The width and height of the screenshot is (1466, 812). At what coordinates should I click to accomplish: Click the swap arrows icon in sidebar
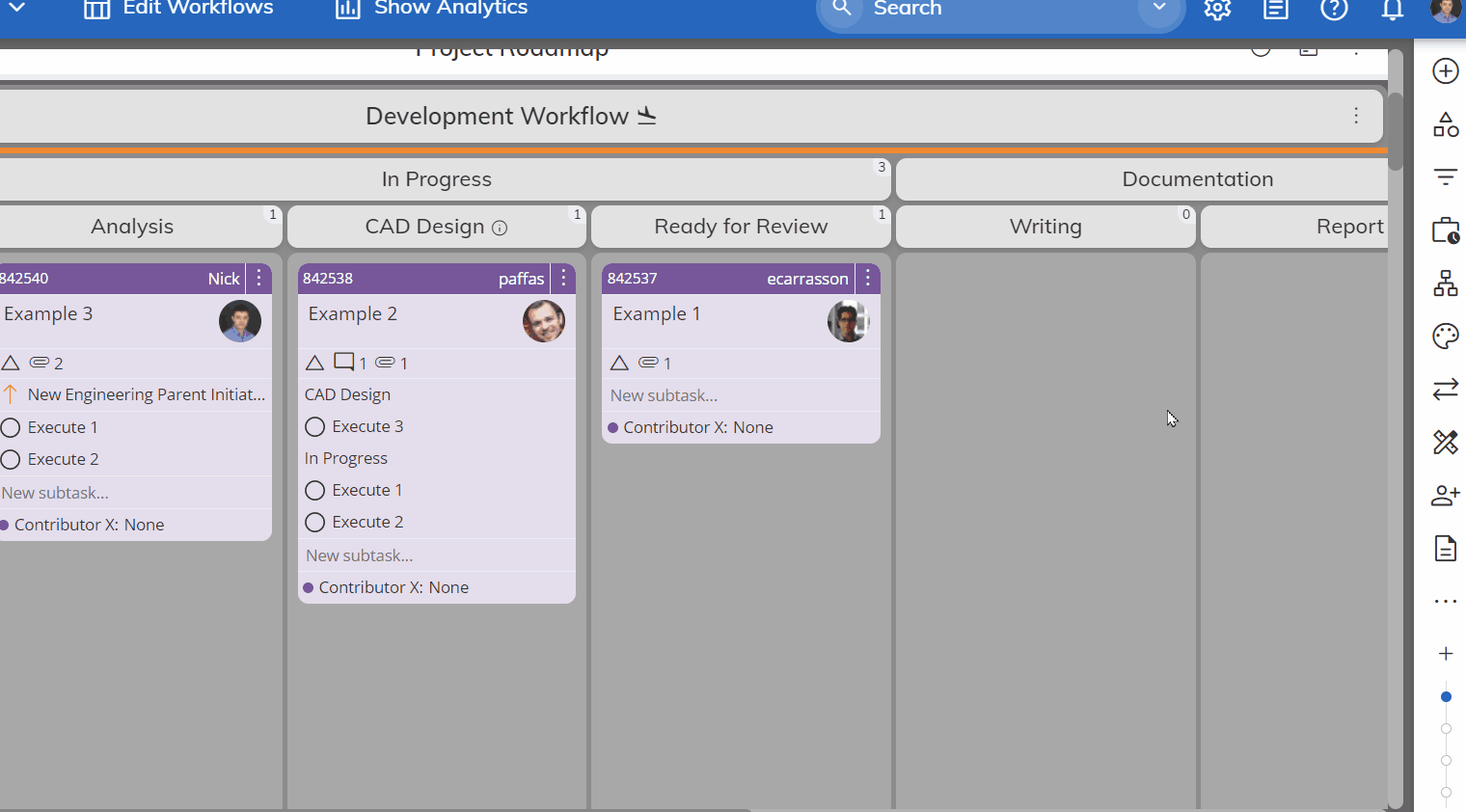coord(1445,390)
